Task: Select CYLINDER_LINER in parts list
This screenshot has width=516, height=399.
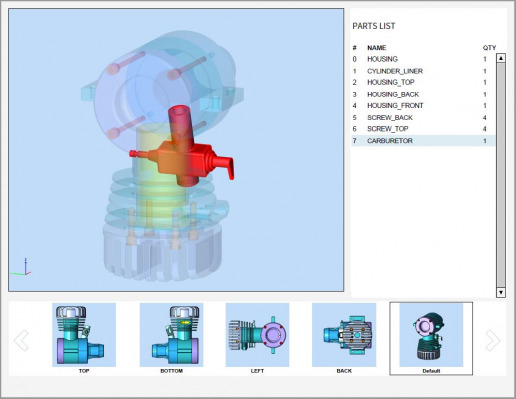Action: tap(423, 71)
